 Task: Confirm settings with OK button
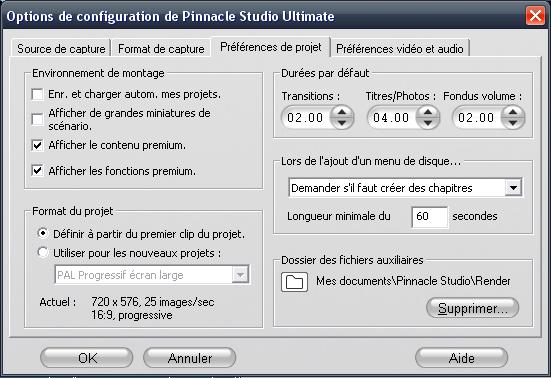pyautogui.click(x=87, y=358)
